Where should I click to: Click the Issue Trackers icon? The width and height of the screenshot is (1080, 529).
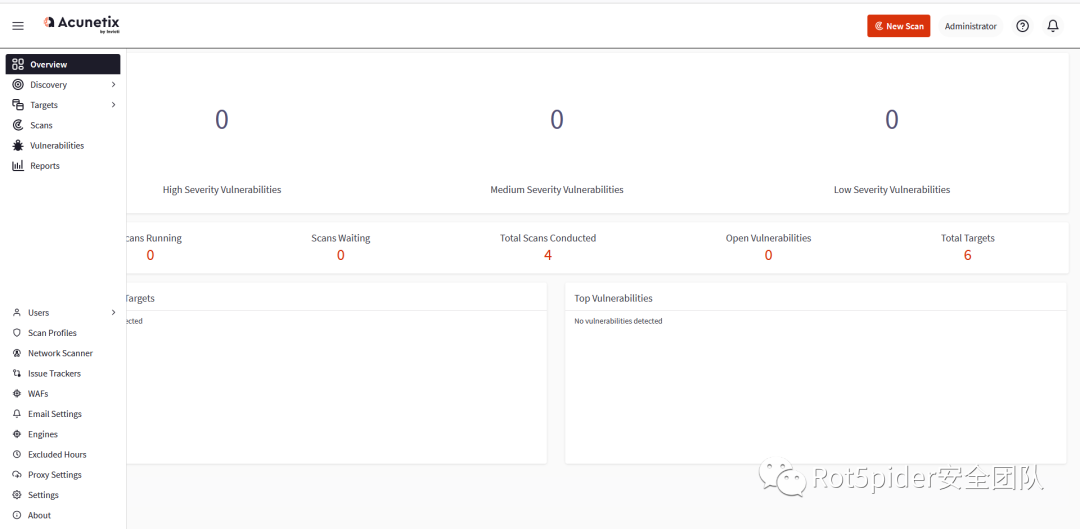pyautogui.click(x=17, y=373)
